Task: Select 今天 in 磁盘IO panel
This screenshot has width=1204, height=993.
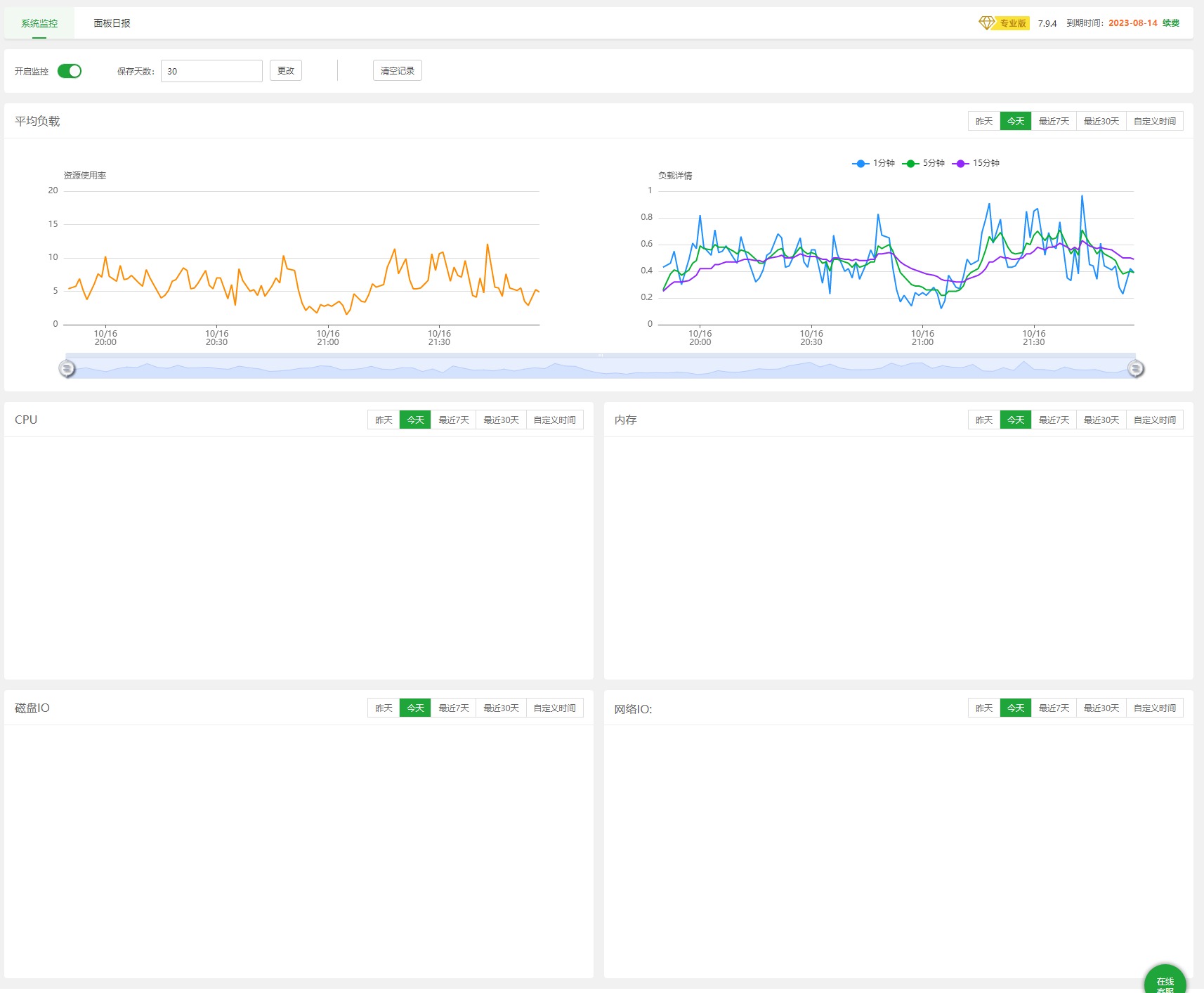Action: click(415, 708)
